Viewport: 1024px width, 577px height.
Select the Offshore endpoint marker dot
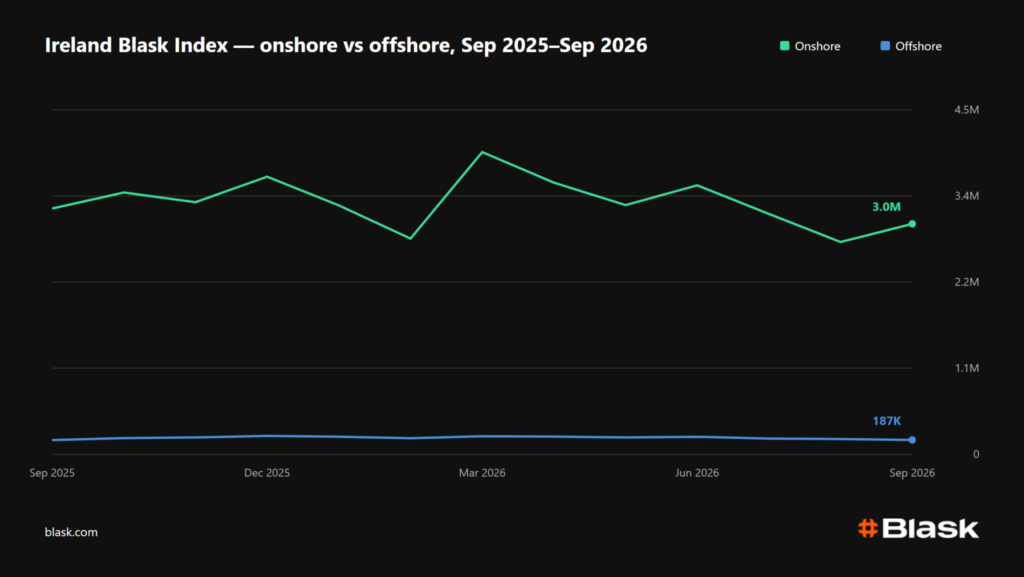[x=912, y=440]
